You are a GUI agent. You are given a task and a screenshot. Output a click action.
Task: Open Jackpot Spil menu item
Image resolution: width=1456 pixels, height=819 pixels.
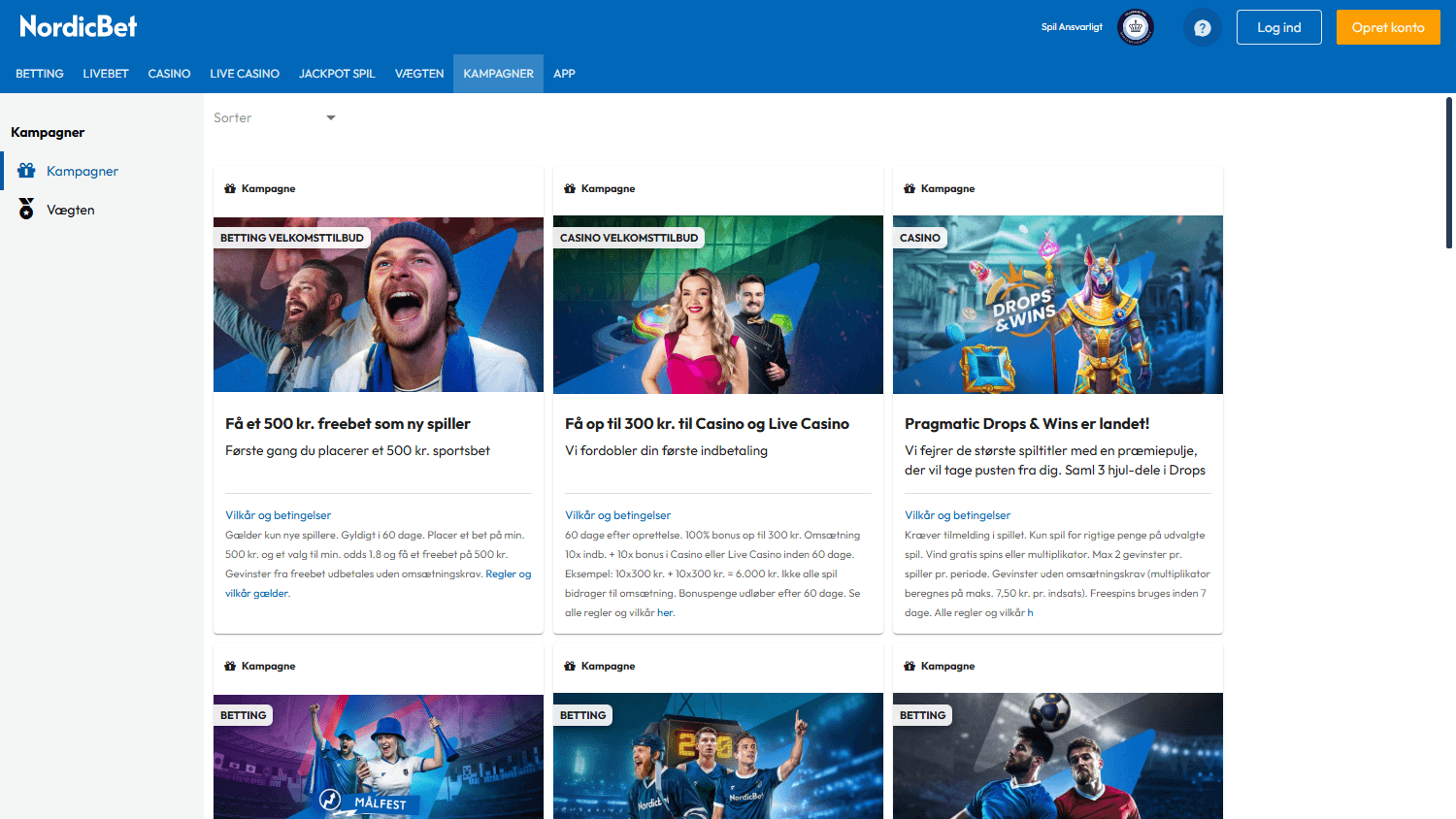[x=337, y=74]
